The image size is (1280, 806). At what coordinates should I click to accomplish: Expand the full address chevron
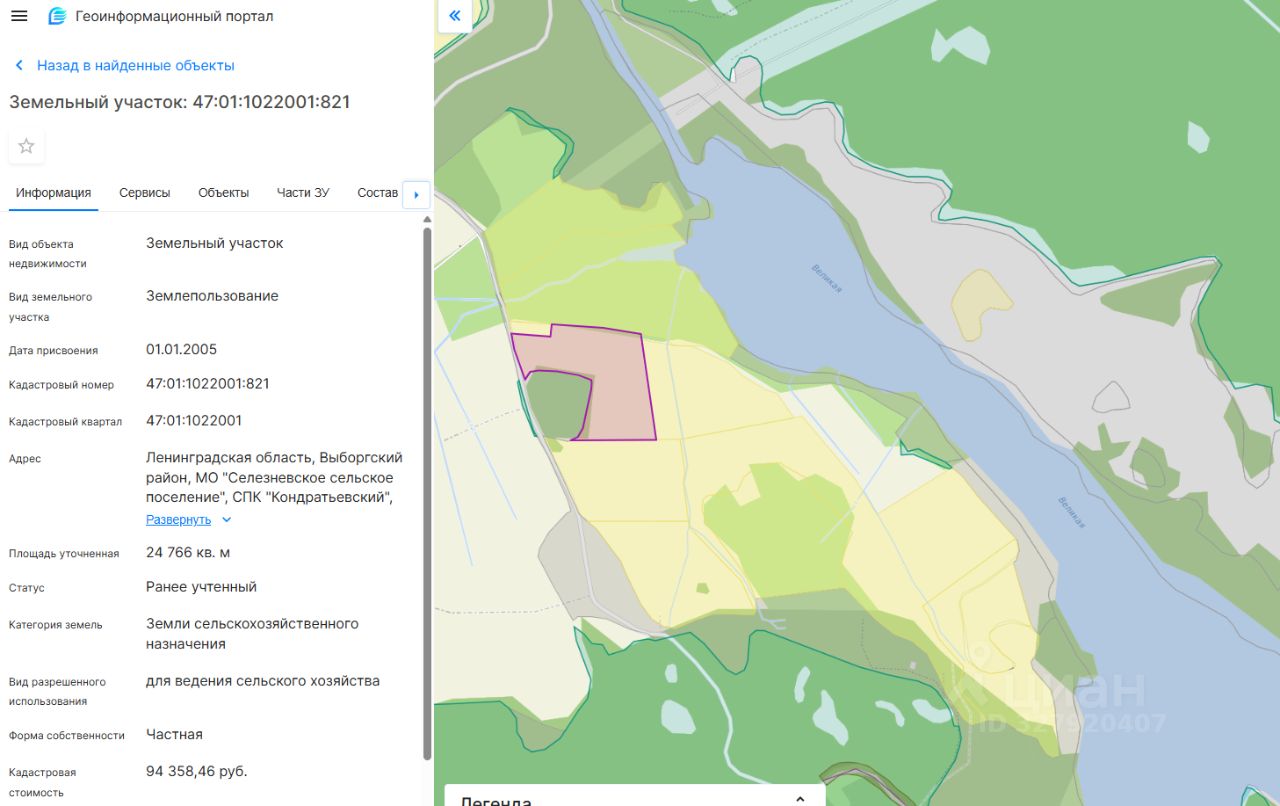[x=226, y=520]
